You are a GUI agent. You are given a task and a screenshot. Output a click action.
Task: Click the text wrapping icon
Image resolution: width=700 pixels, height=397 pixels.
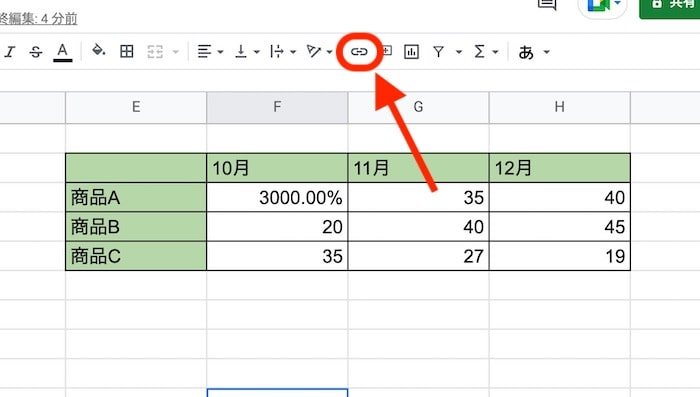(277, 52)
